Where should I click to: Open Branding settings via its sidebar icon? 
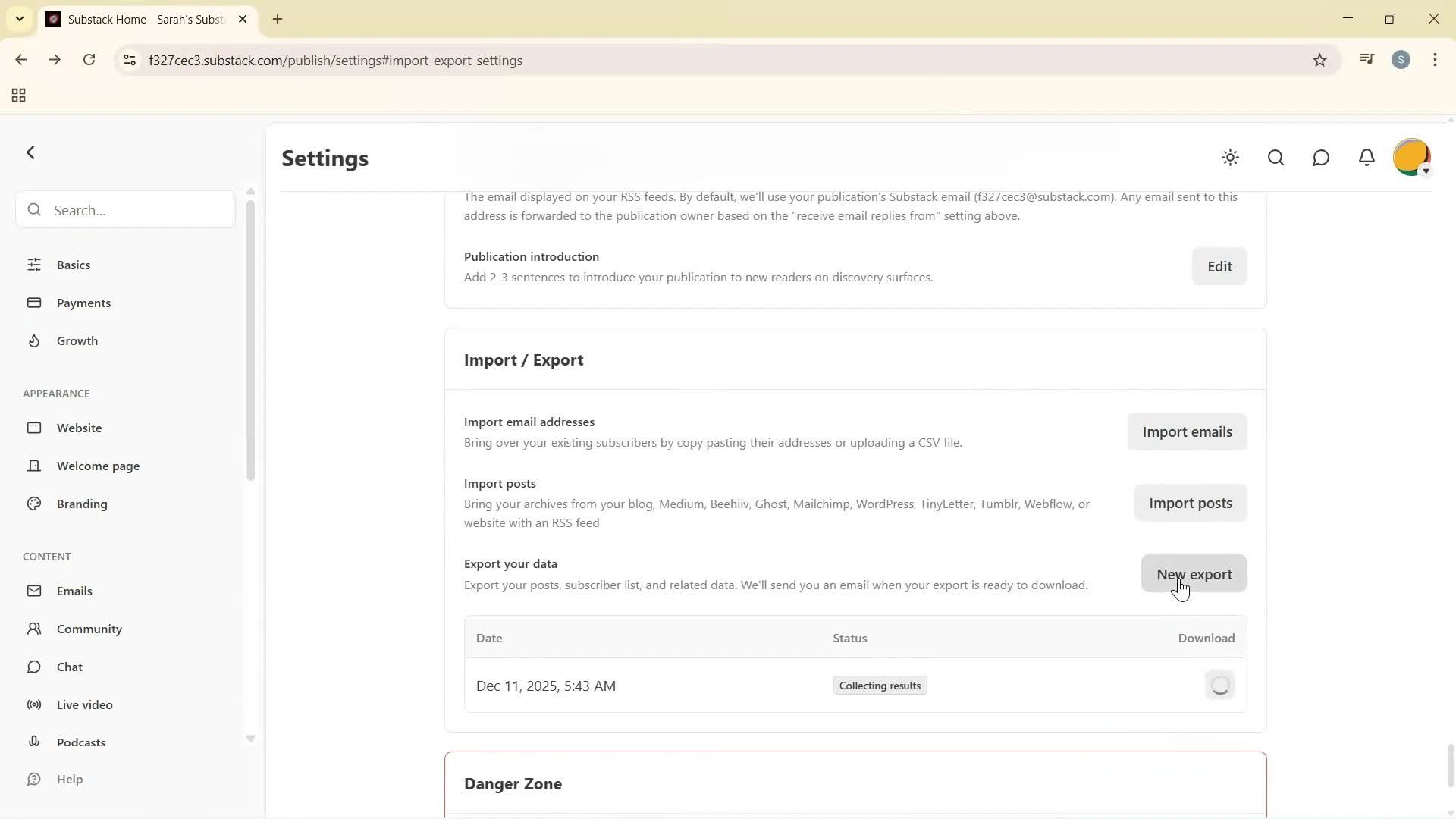(x=35, y=504)
